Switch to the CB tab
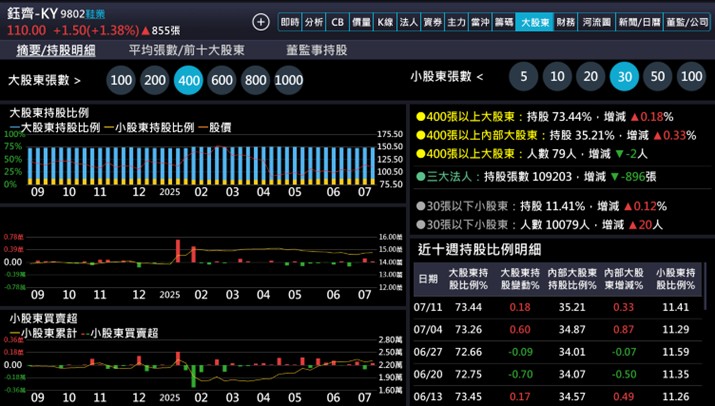 (x=337, y=22)
